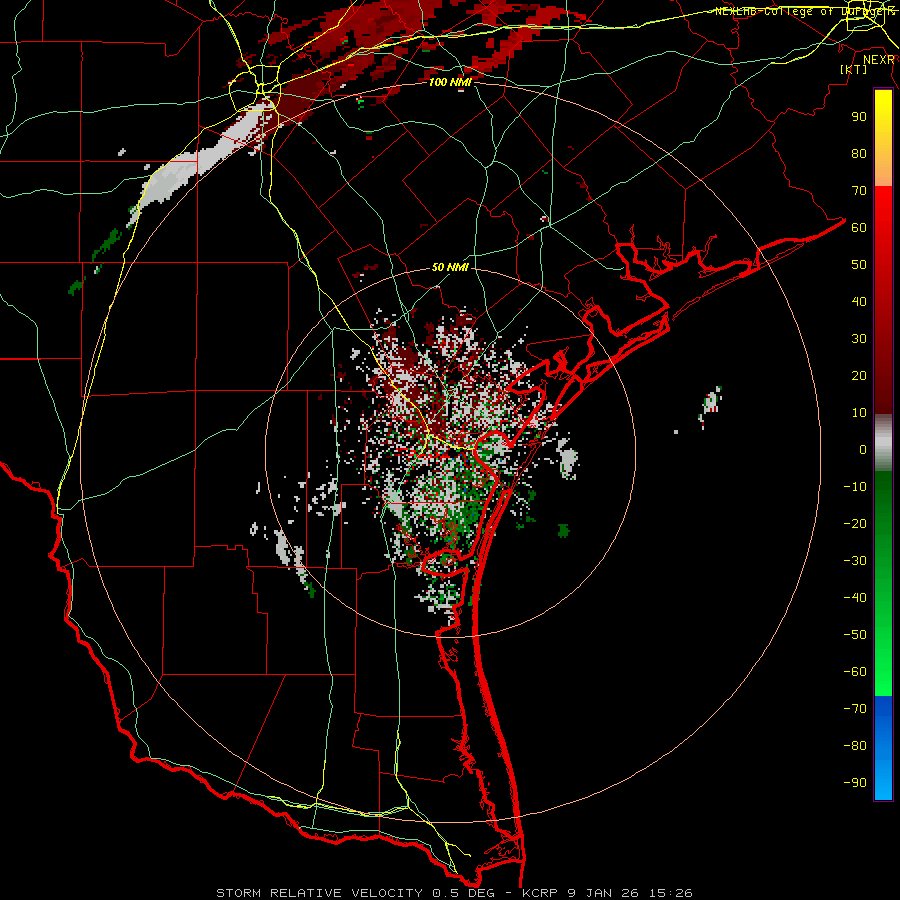Click the -90 value on velocity scale
Image resolution: width=900 pixels, height=900 pixels.
pyautogui.click(x=855, y=783)
